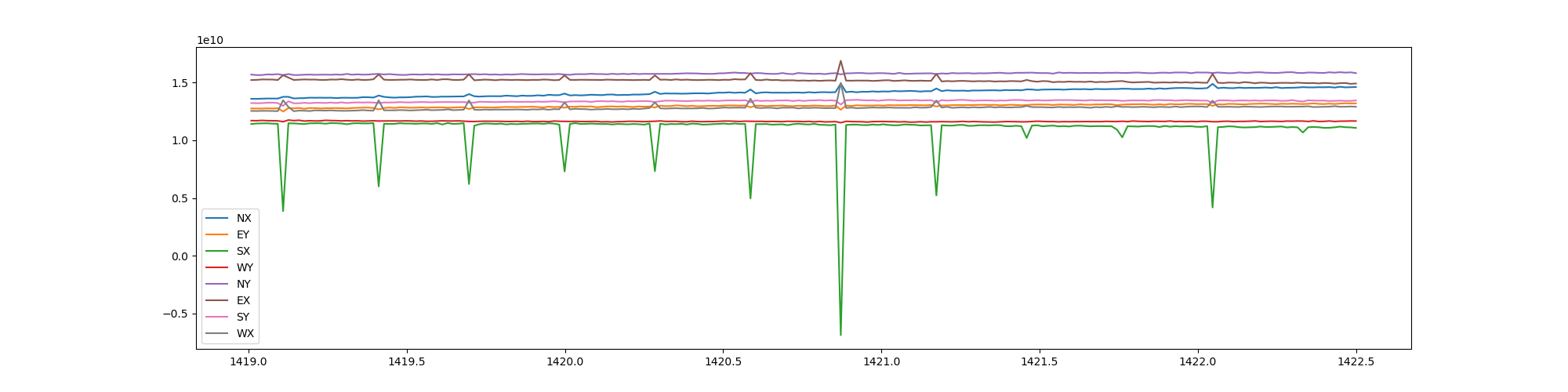Click the green SX line swatch in legend
Viewport: 1568px width, 392px height.
(x=217, y=251)
